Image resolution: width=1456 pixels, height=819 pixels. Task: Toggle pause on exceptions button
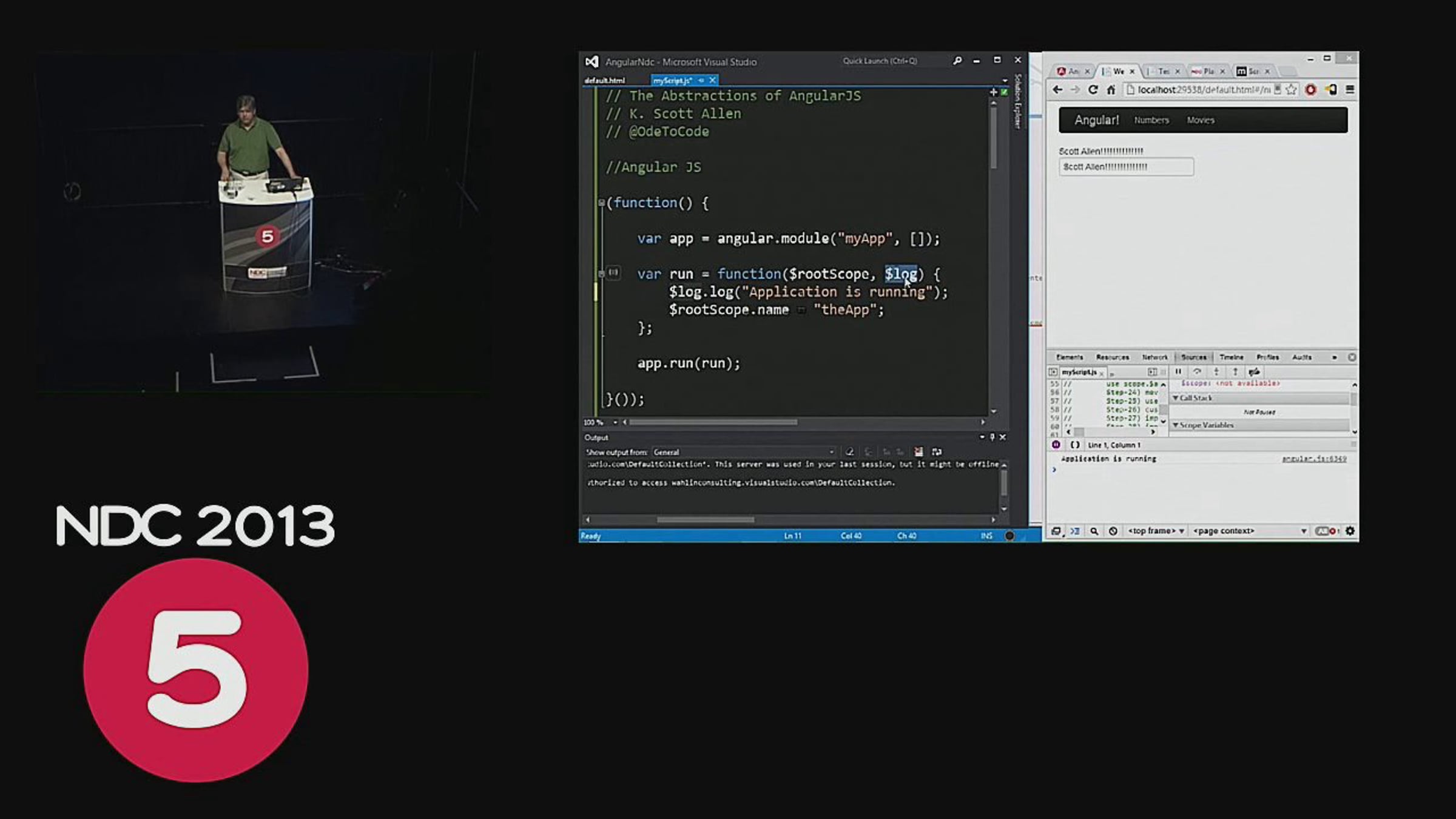click(1056, 445)
